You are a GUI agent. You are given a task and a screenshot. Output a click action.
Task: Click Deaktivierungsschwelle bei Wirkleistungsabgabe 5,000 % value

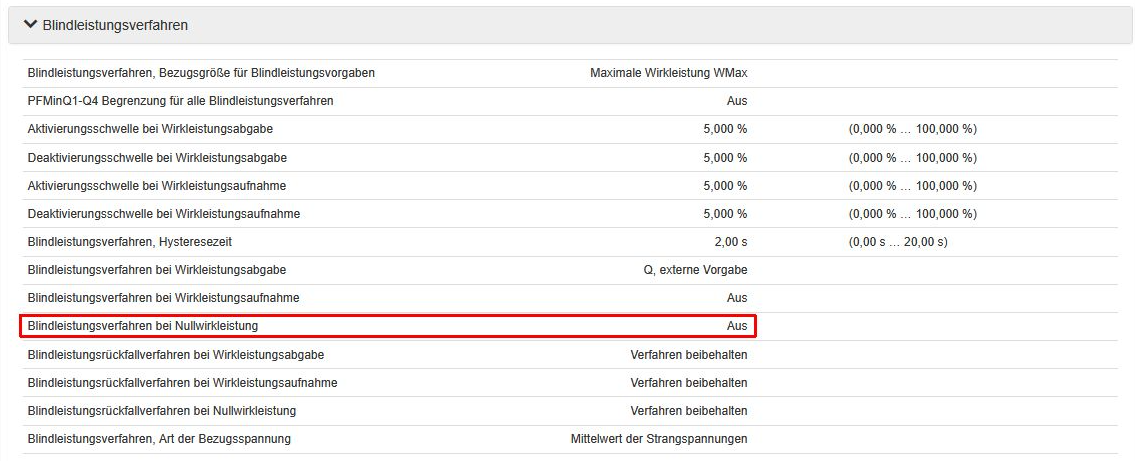coord(725,158)
